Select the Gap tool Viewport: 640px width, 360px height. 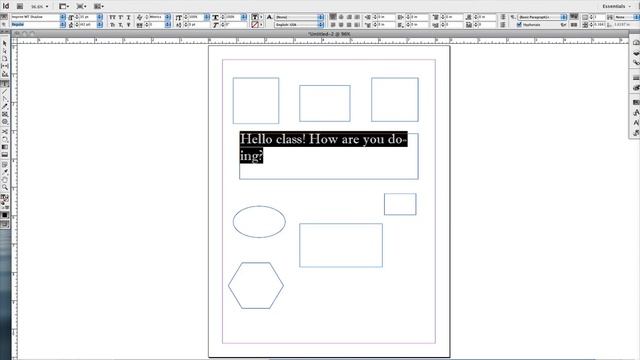click(x=4, y=66)
